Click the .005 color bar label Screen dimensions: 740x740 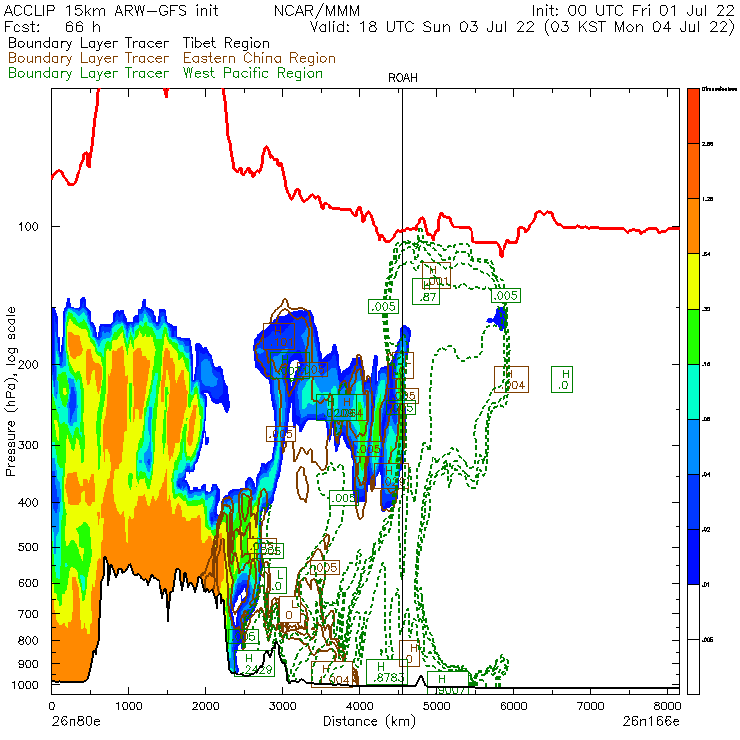707,640
